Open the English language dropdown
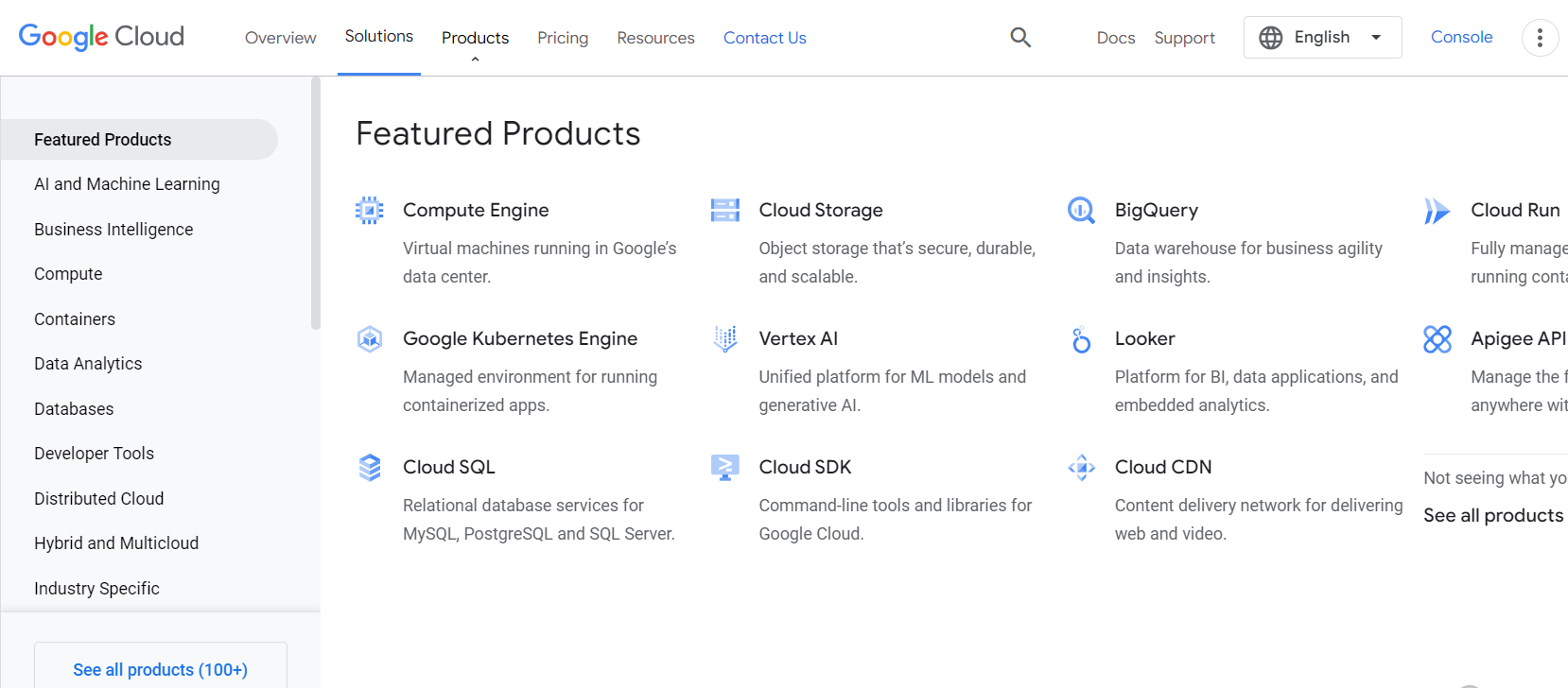1568x688 pixels. point(1322,38)
